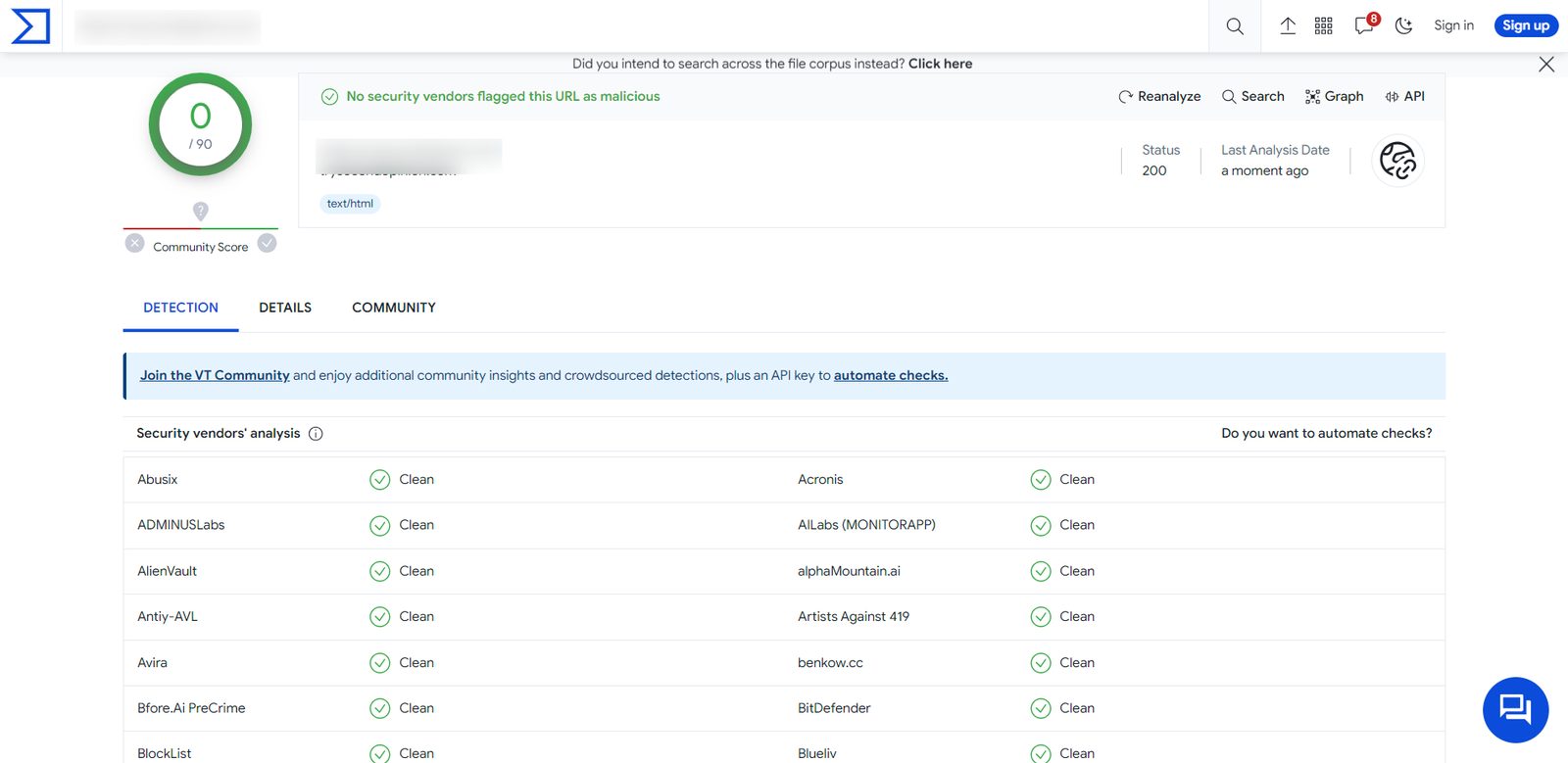Click the Bfore.Ai PreCrime clean check icon
1568x763 pixels.
pyautogui.click(x=380, y=709)
